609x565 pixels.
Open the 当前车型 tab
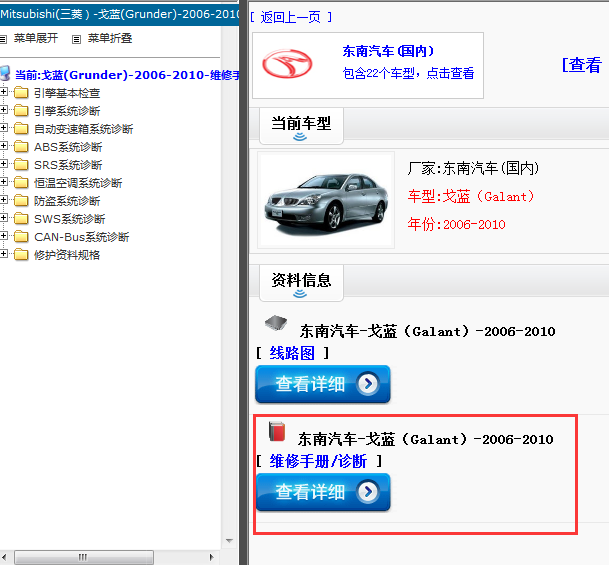tap(301, 126)
